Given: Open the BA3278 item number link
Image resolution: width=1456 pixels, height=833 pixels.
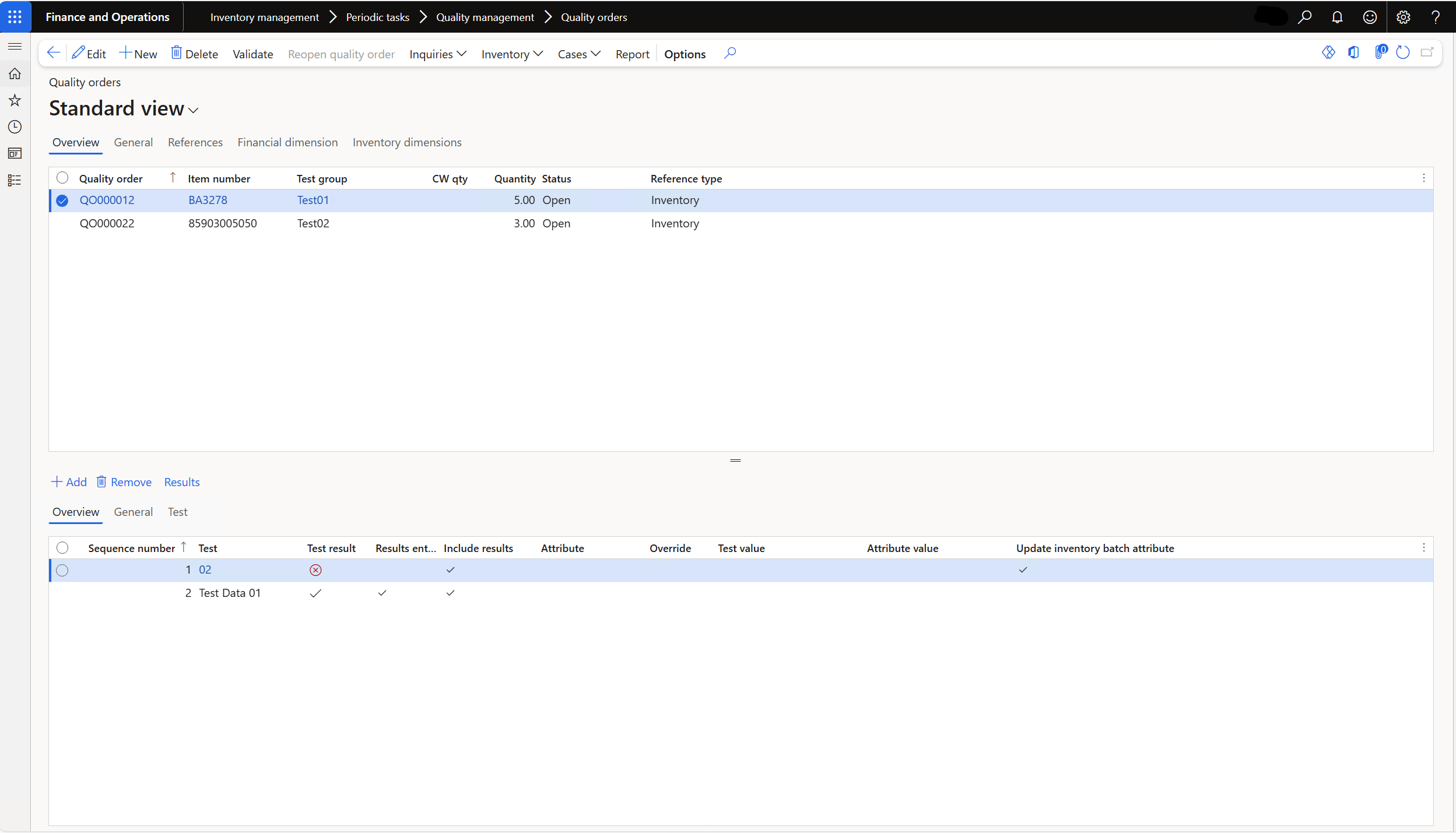Looking at the screenshot, I should pos(208,200).
